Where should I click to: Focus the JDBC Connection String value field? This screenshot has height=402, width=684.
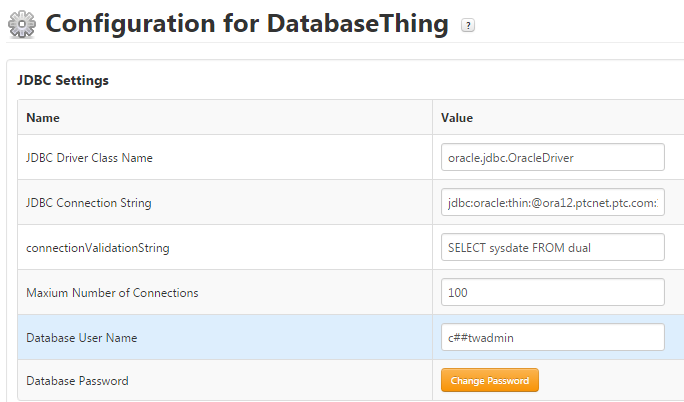pyautogui.click(x=552, y=202)
